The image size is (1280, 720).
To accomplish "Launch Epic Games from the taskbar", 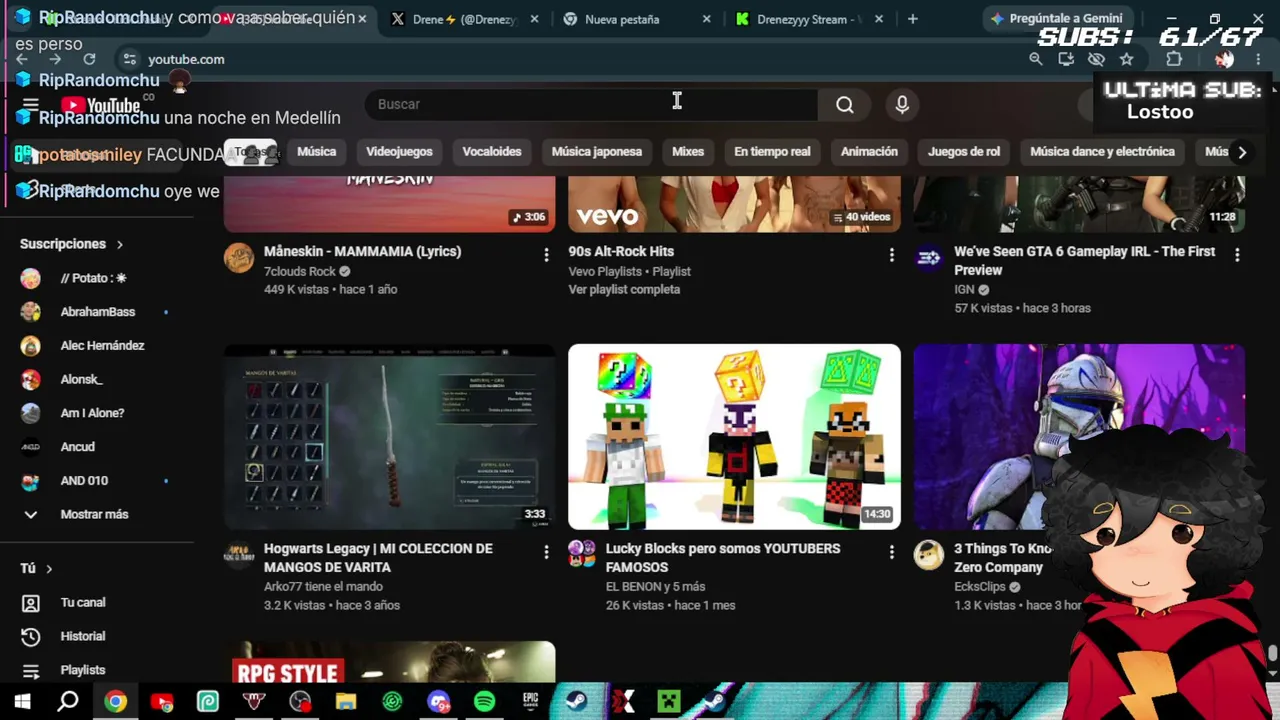I will point(530,702).
